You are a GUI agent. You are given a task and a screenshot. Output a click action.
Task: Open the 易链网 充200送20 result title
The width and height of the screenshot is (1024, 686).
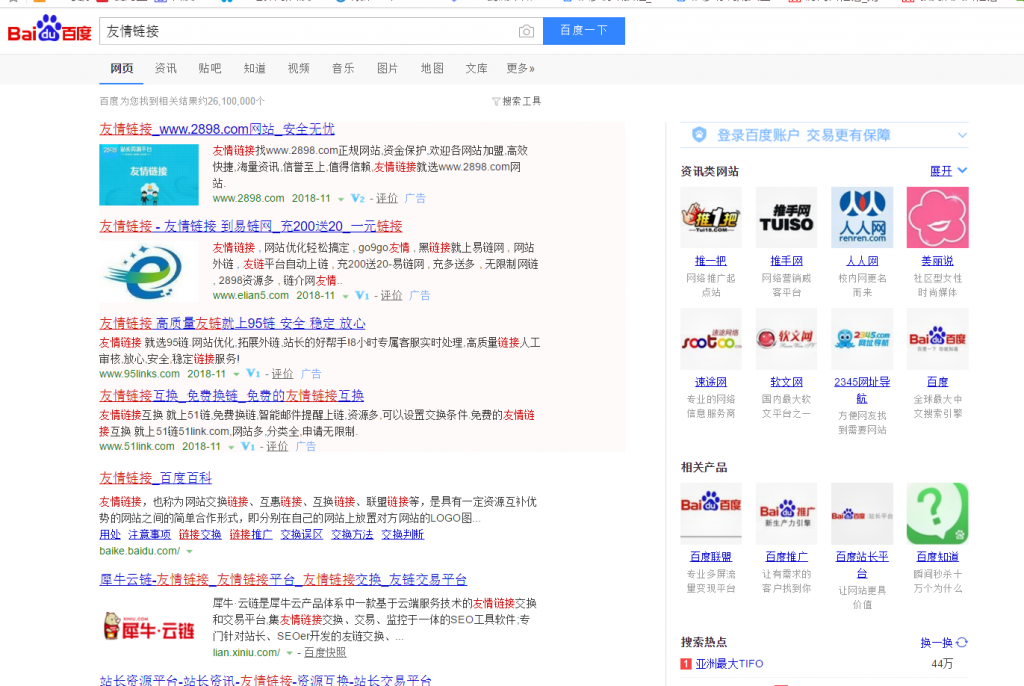click(251, 226)
